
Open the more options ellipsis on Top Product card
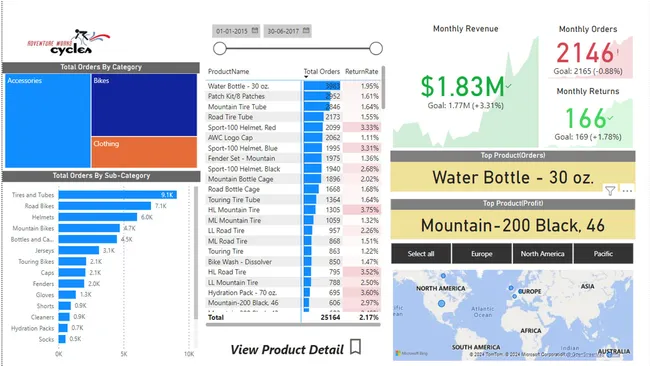[627, 191]
